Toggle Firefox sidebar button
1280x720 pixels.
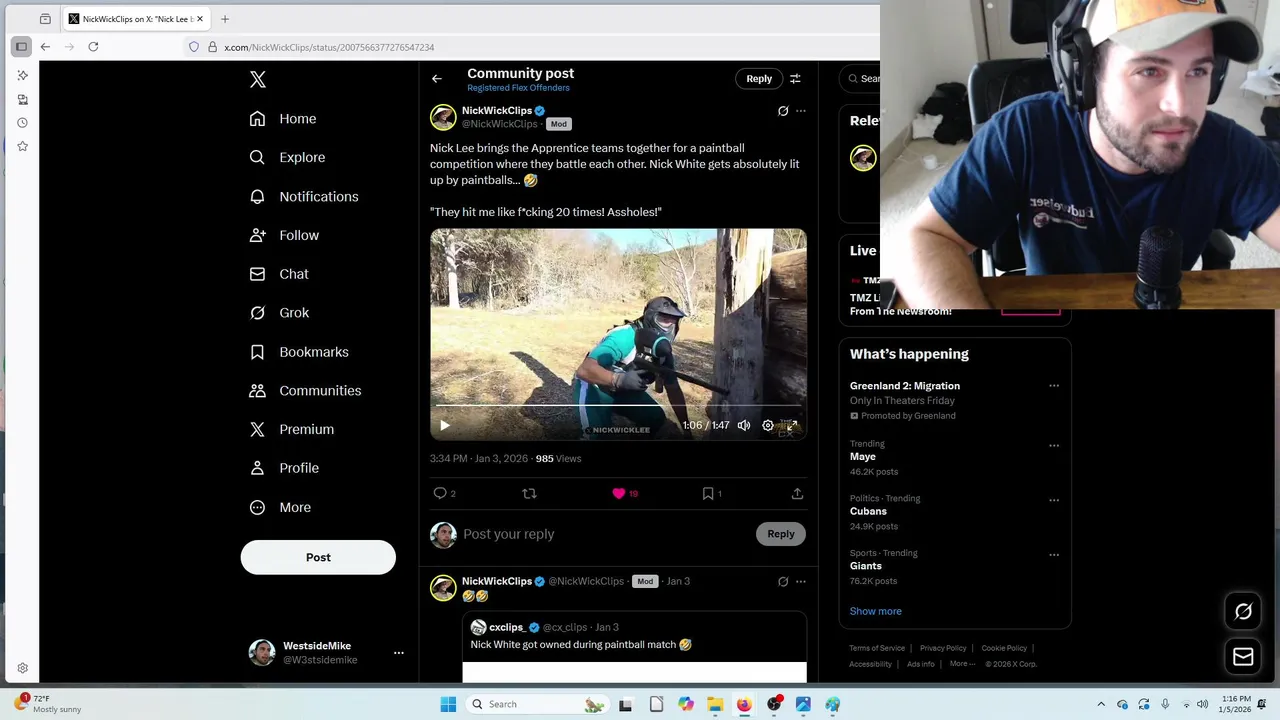point(21,47)
